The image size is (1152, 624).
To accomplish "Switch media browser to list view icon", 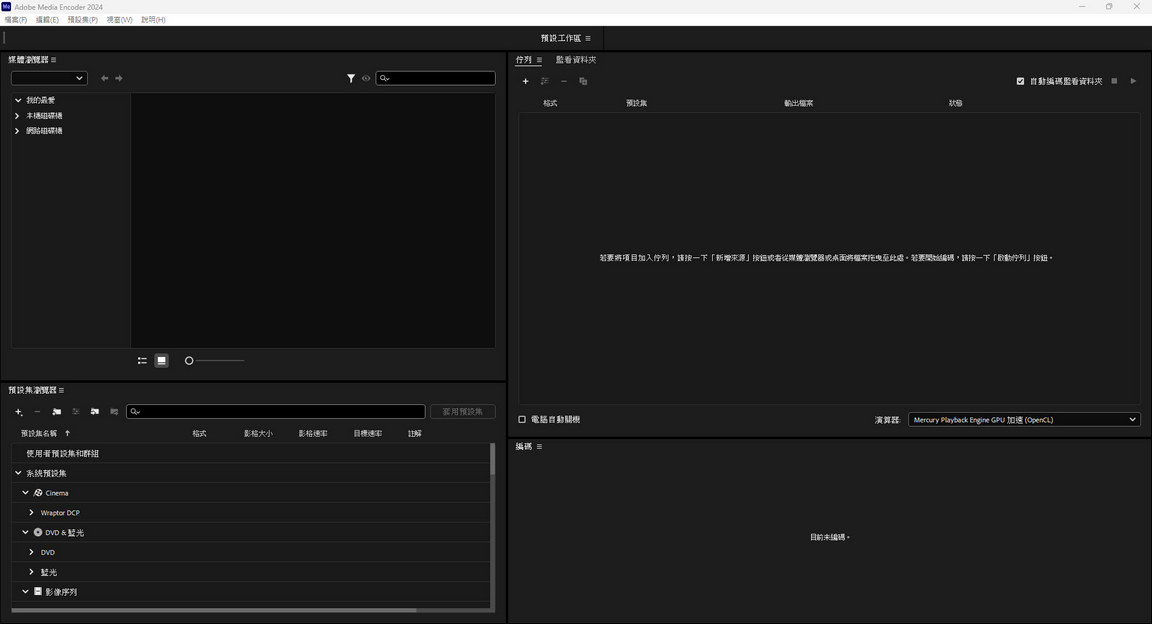I will pyautogui.click(x=142, y=360).
